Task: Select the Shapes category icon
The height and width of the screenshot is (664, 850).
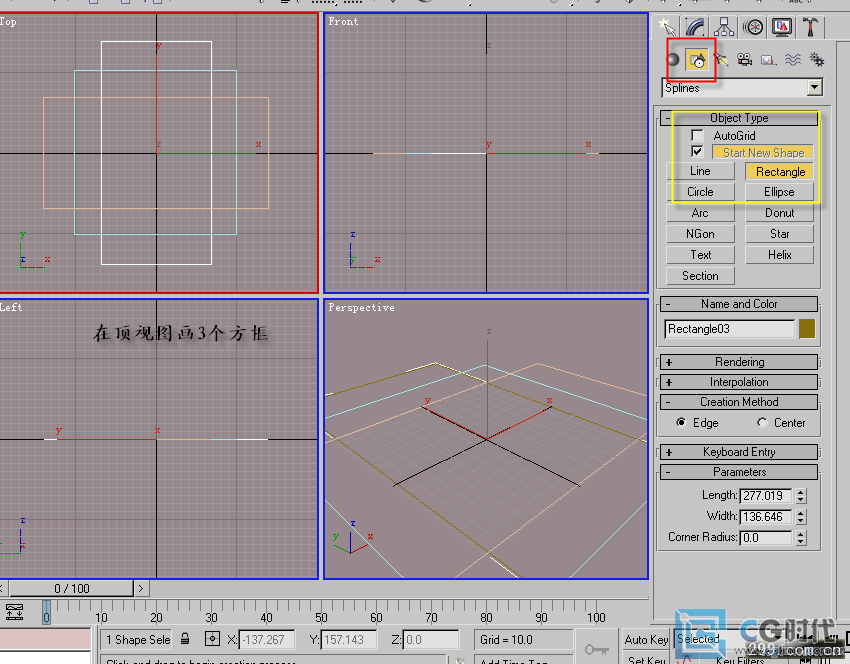Action: [x=697, y=60]
